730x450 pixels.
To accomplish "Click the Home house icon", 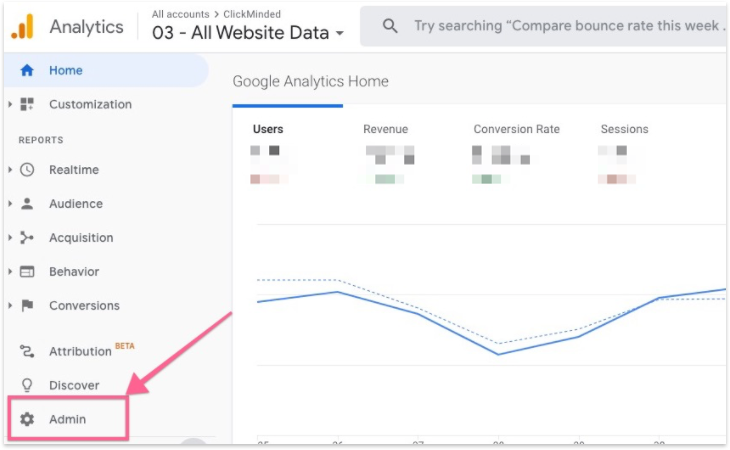I will [27, 71].
